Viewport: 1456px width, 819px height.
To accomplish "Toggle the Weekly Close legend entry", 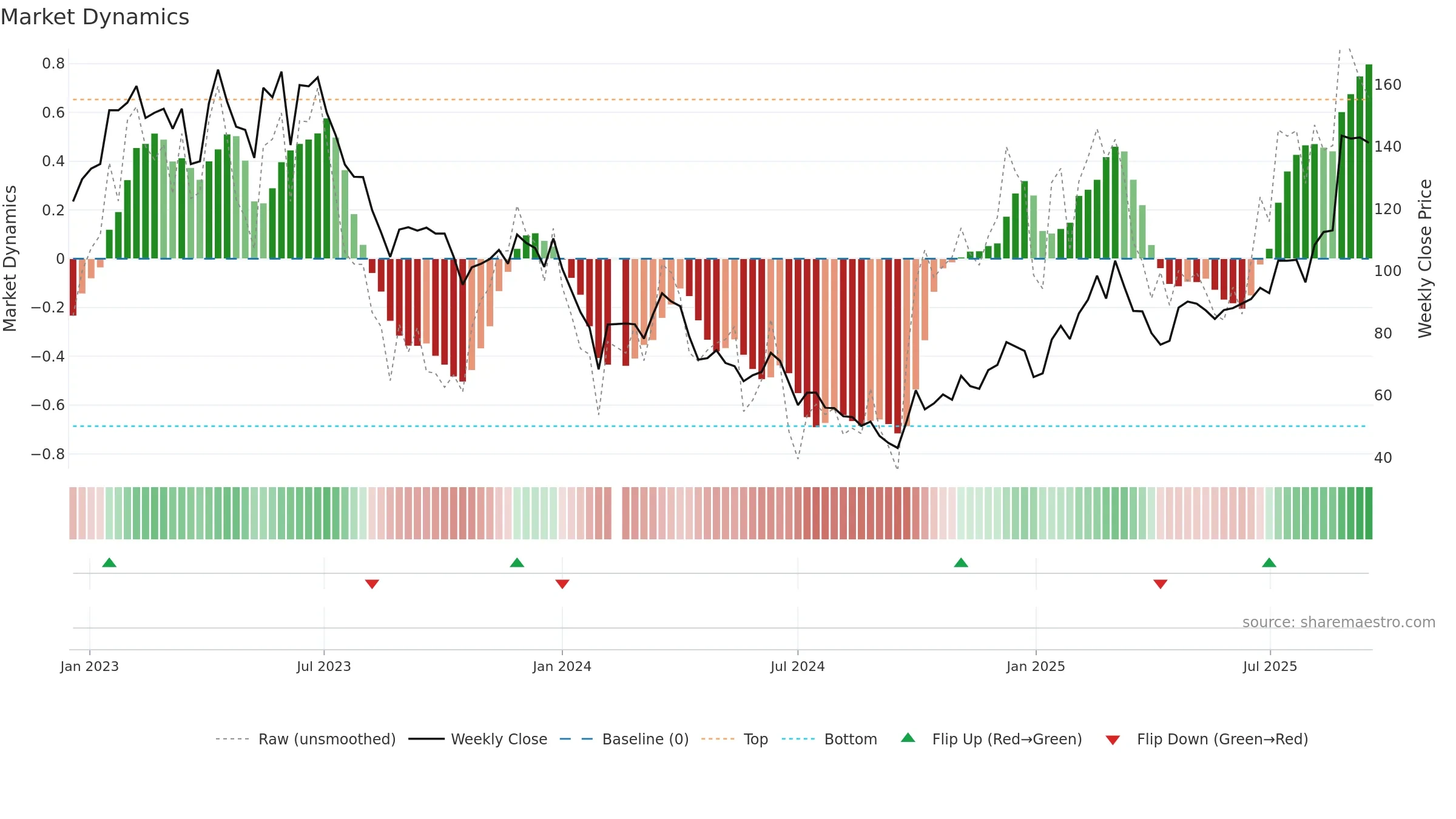I will [x=477, y=739].
